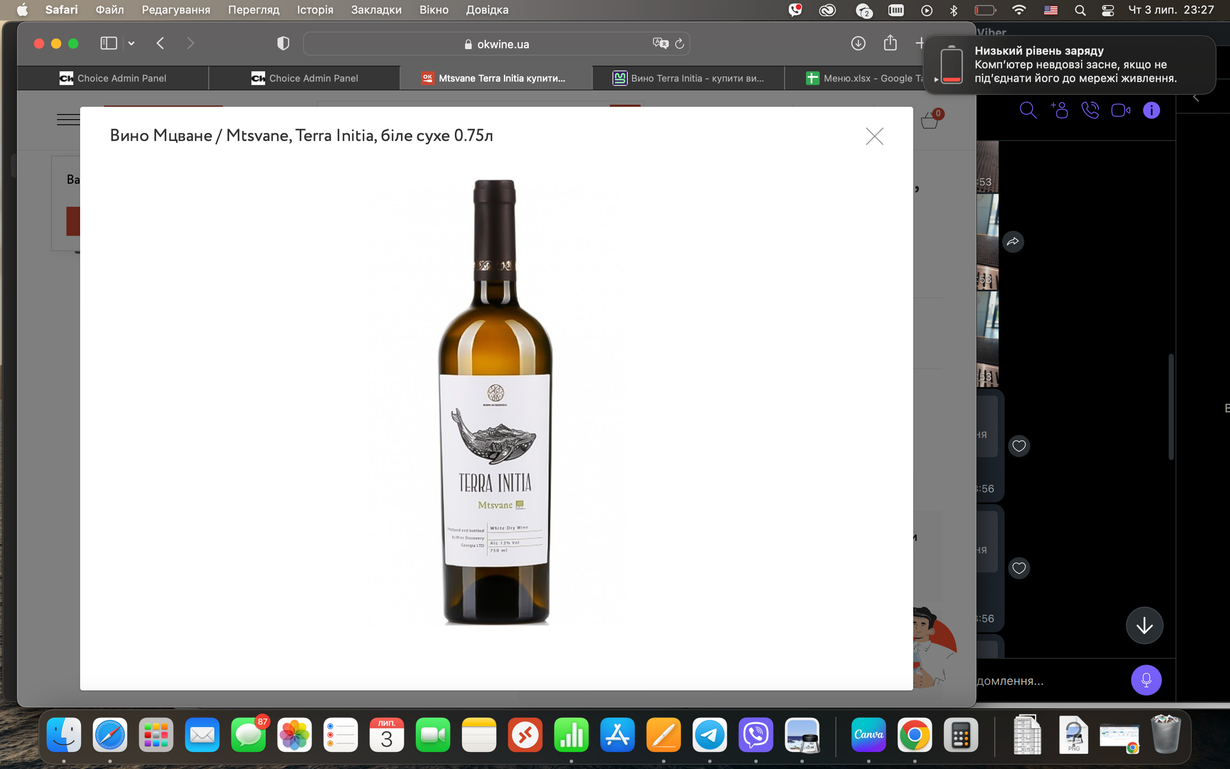The height and width of the screenshot is (769, 1230).
Task: Open Історія menu
Action: pos(315,10)
